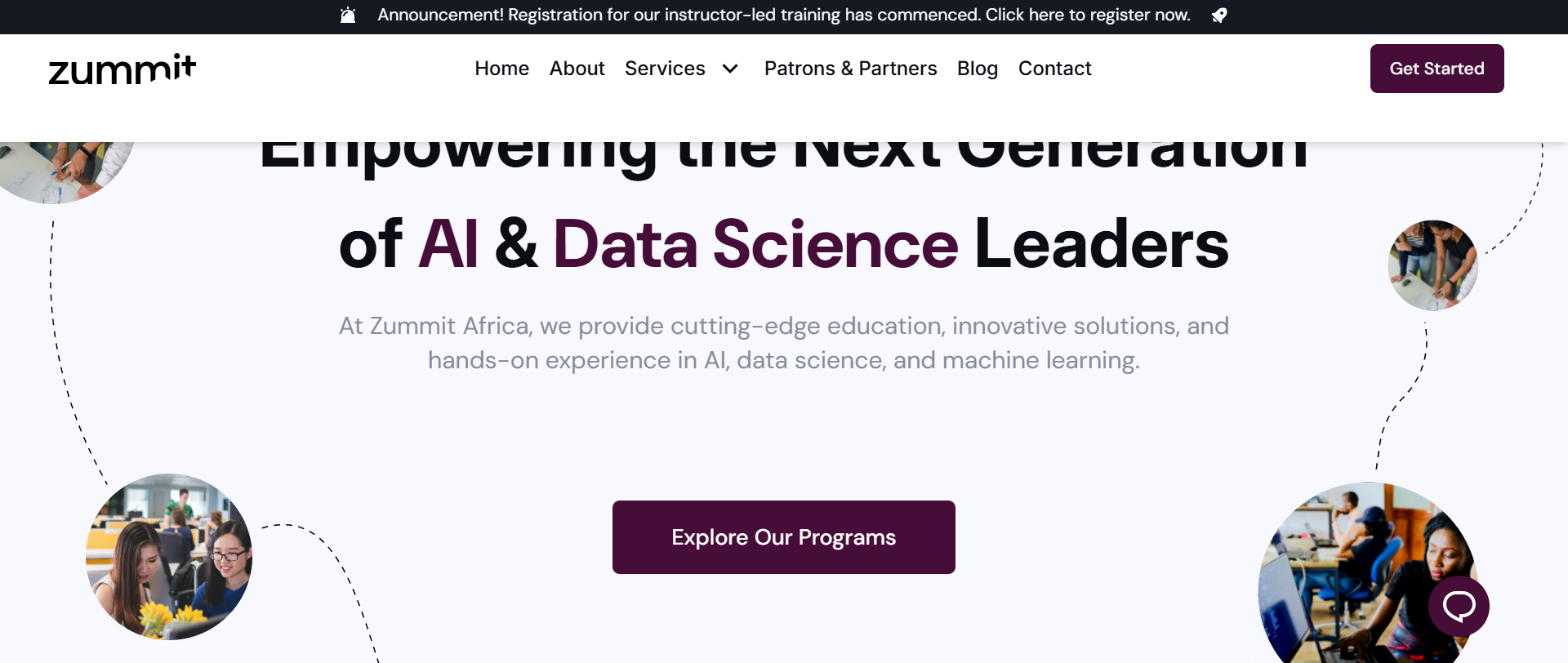This screenshot has height=663, width=1568.
Task: Click the zummit logo
Action: pyautogui.click(x=122, y=69)
